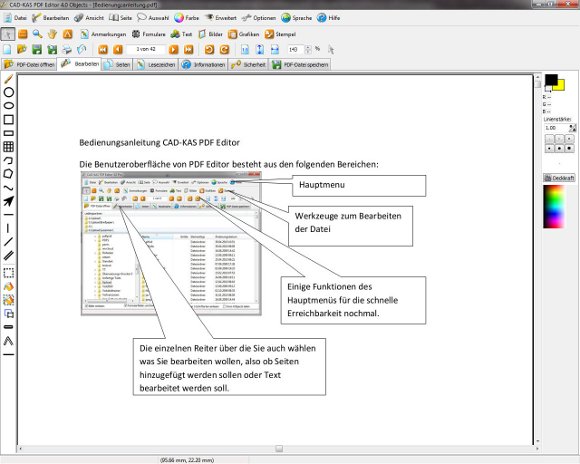Switch to Lesezeichen tab
The height and width of the screenshot is (464, 580).
tap(155, 64)
